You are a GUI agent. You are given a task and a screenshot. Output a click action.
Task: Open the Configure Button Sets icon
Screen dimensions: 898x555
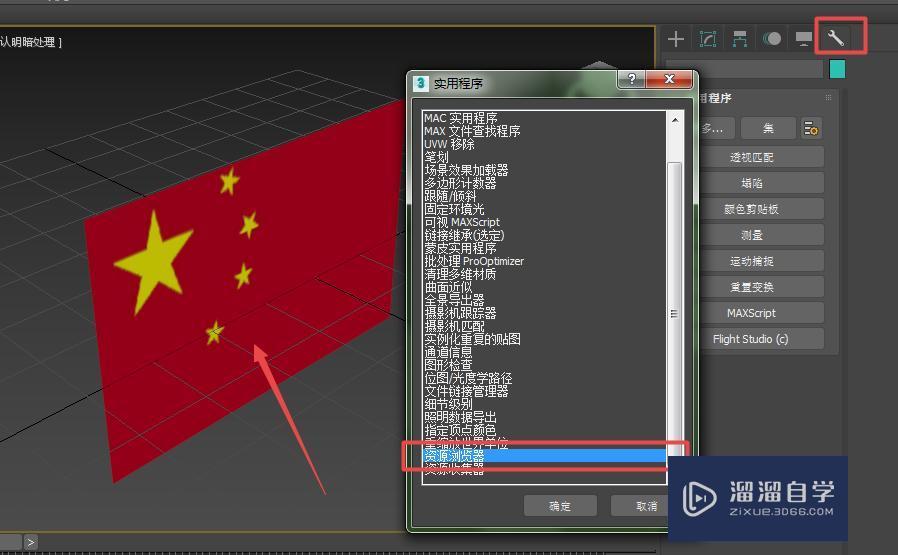click(810, 128)
